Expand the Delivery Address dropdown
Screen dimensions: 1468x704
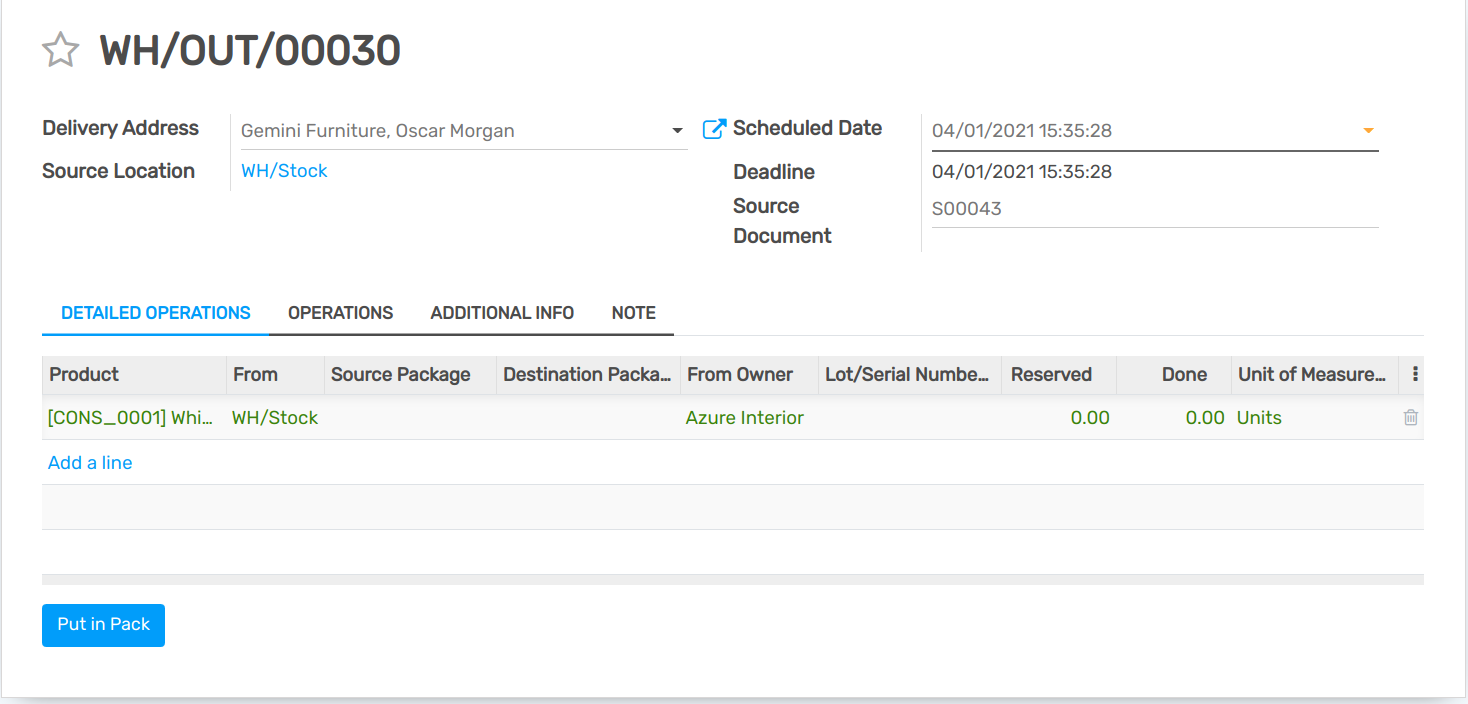(677, 131)
